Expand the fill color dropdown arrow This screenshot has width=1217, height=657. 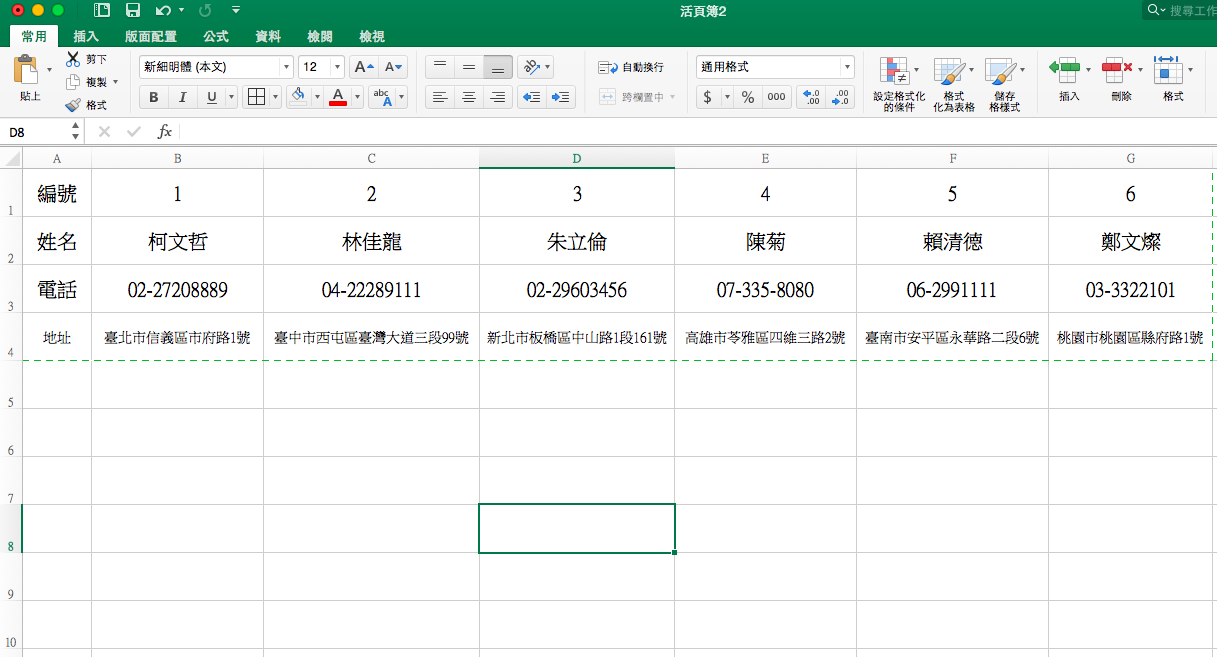[317, 97]
